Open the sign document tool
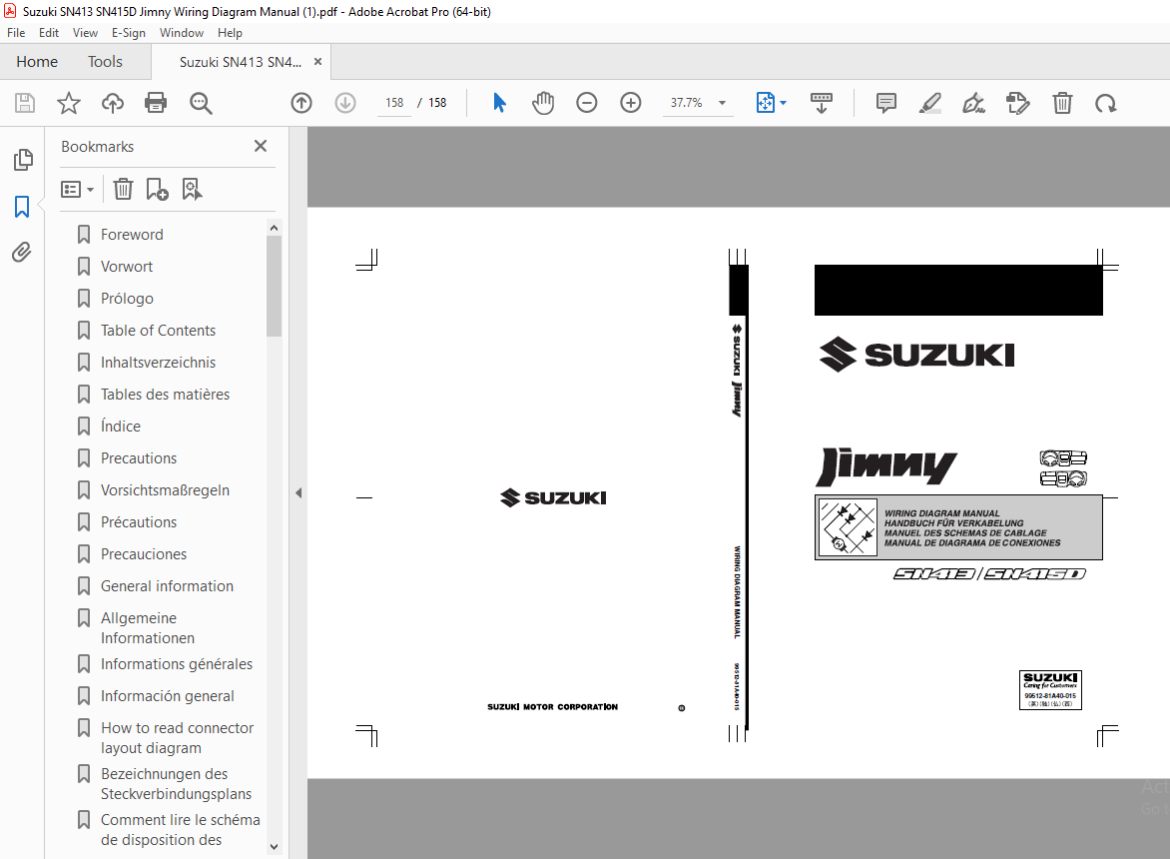Screen dimensions: 1170x859 974,103
